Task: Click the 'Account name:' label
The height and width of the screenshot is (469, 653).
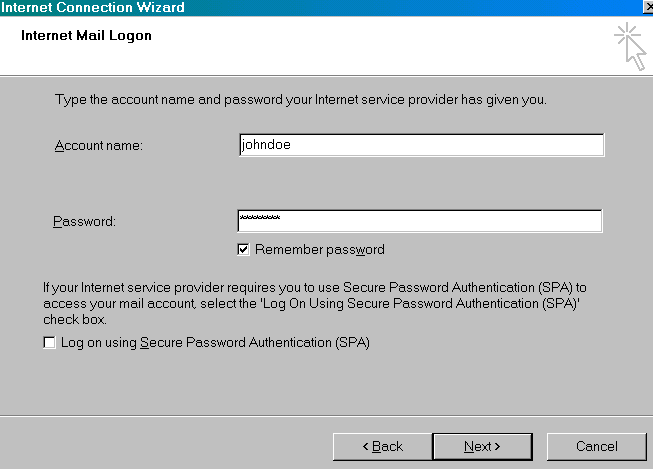Action: (99, 145)
